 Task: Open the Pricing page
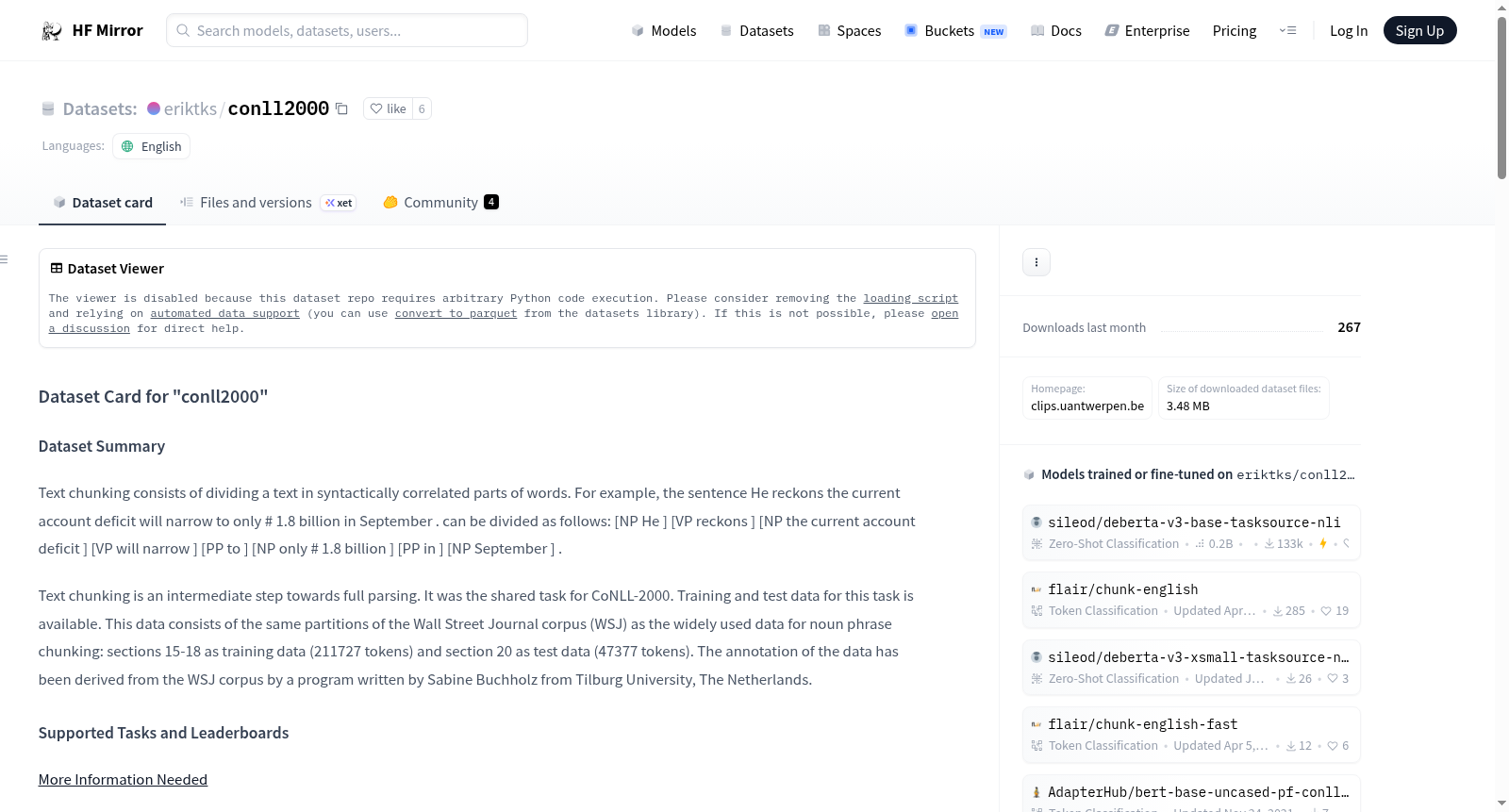tap(1235, 31)
